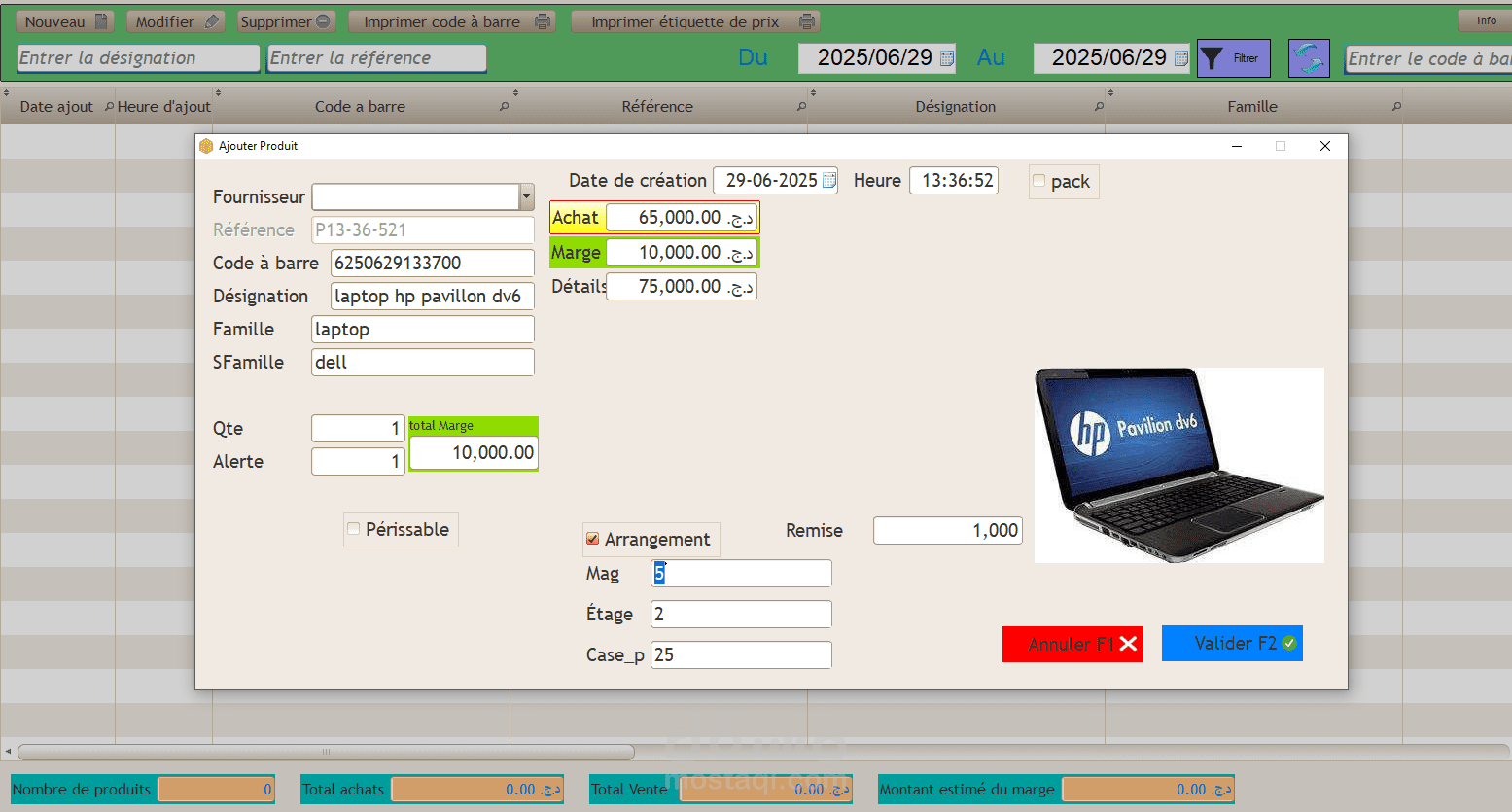Open the Info button

point(1485,20)
